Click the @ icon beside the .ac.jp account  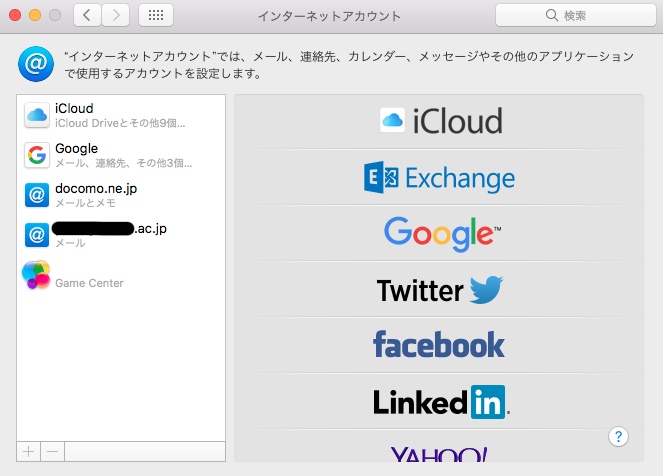[37, 235]
